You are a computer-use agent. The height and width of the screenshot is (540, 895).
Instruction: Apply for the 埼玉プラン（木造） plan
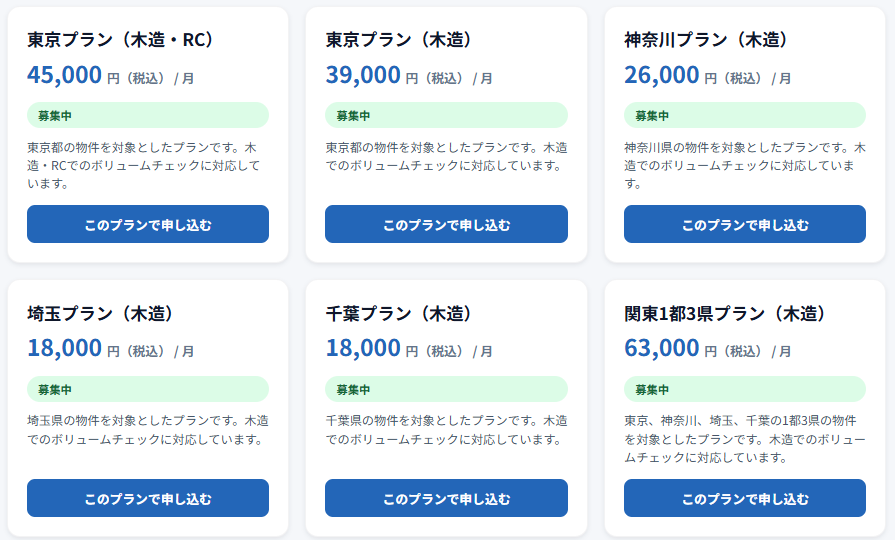(148, 498)
